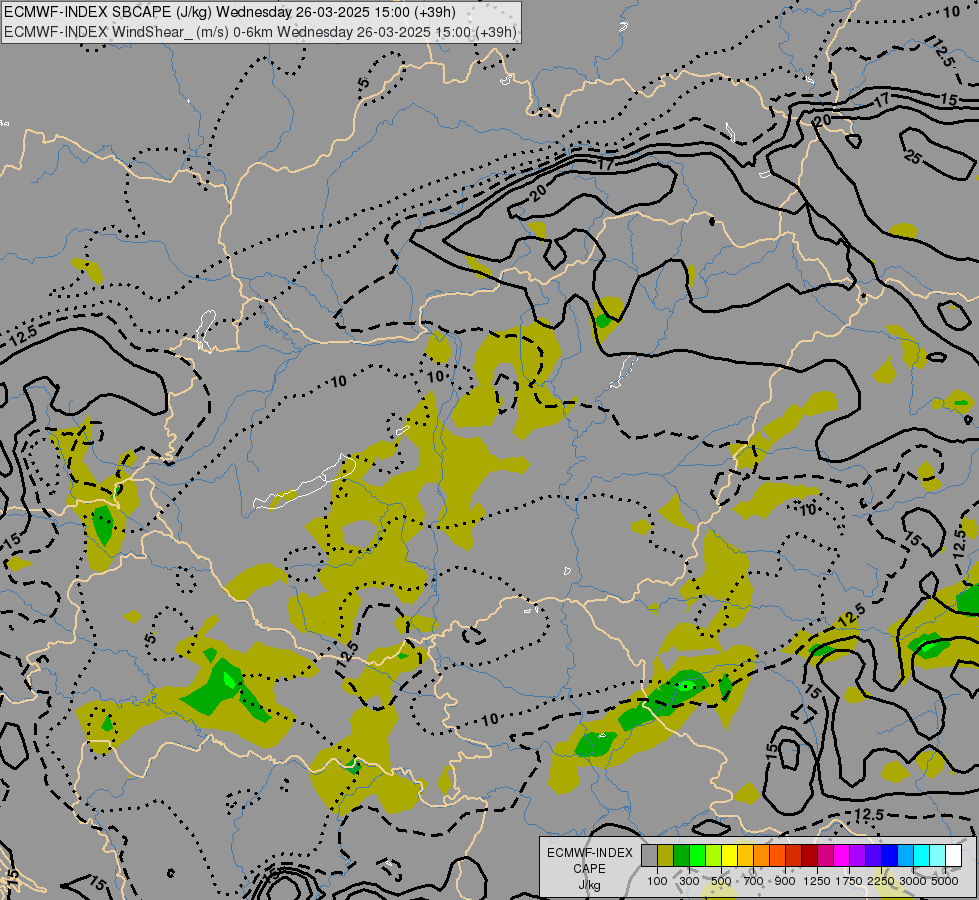Click the '1750' legend value label
Image resolution: width=979 pixels, height=900 pixels.
click(849, 881)
